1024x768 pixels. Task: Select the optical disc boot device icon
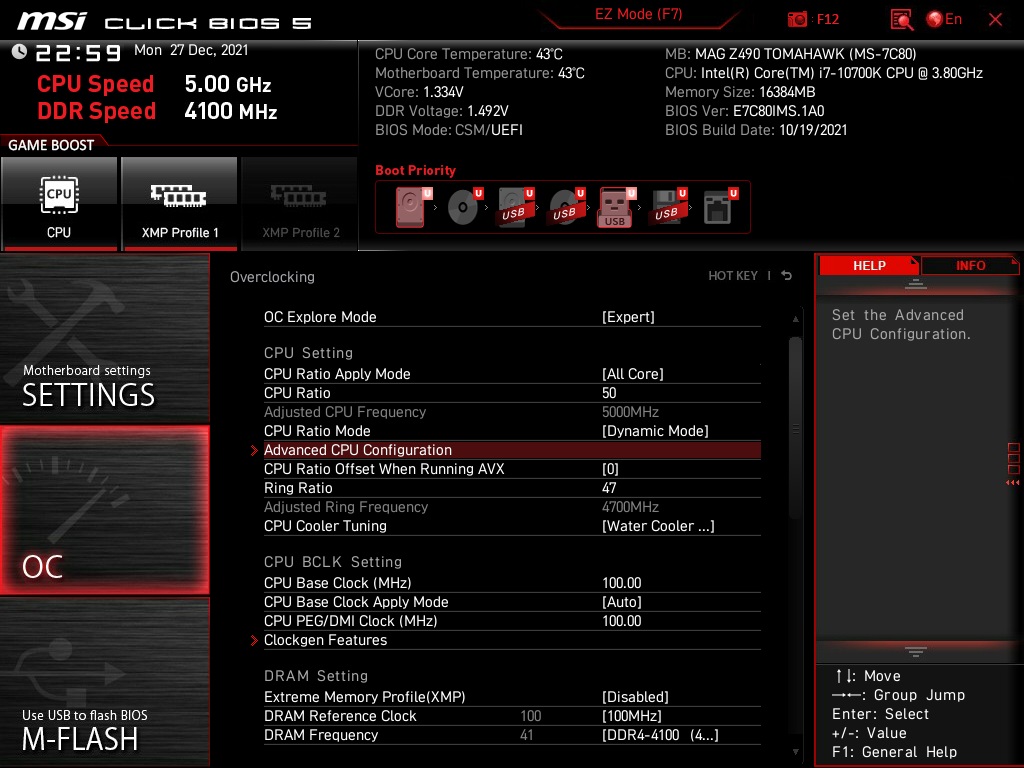pos(464,206)
